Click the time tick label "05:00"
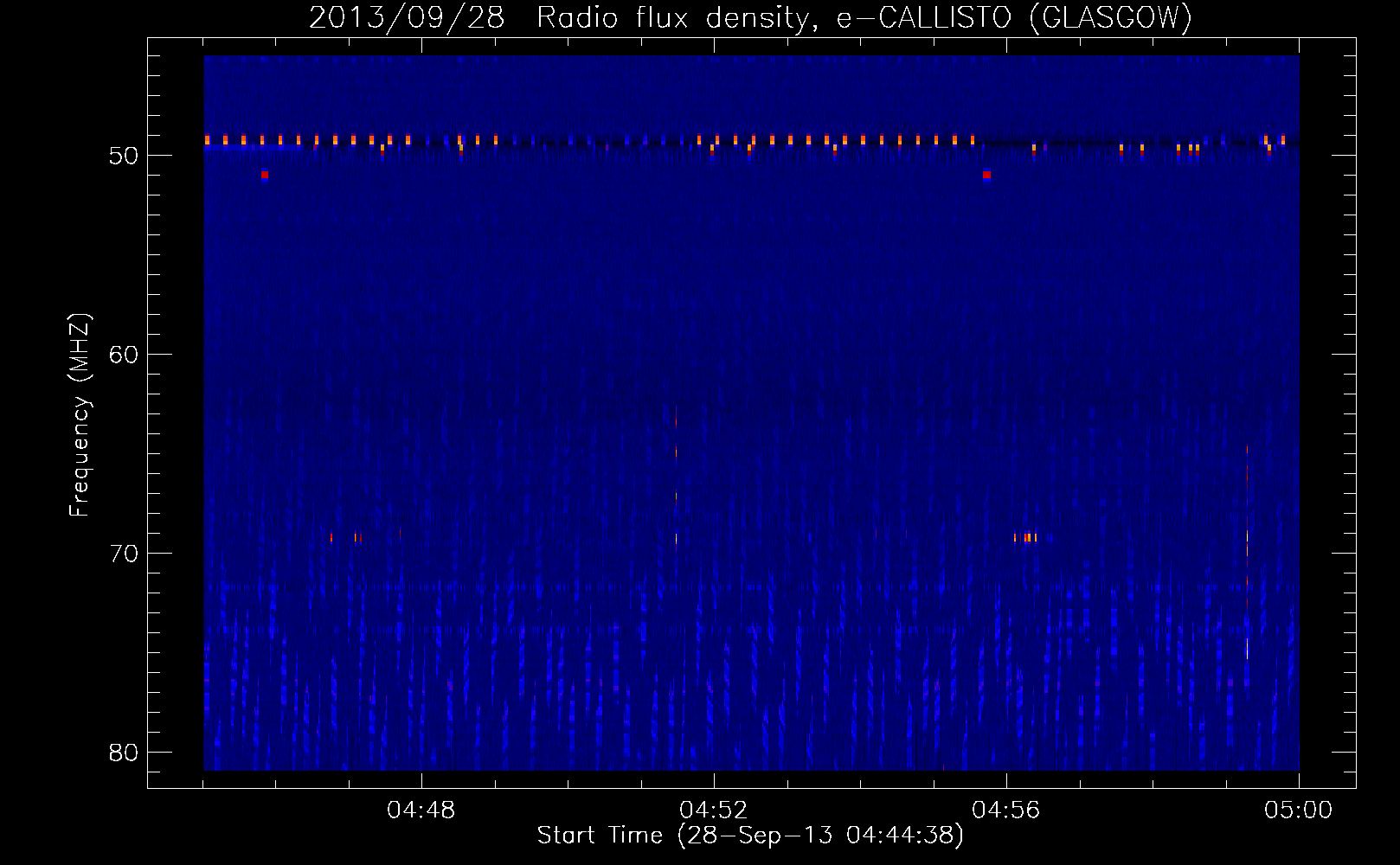The width and height of the screenshot is (1400, 865). click(x=1299, y=811)
